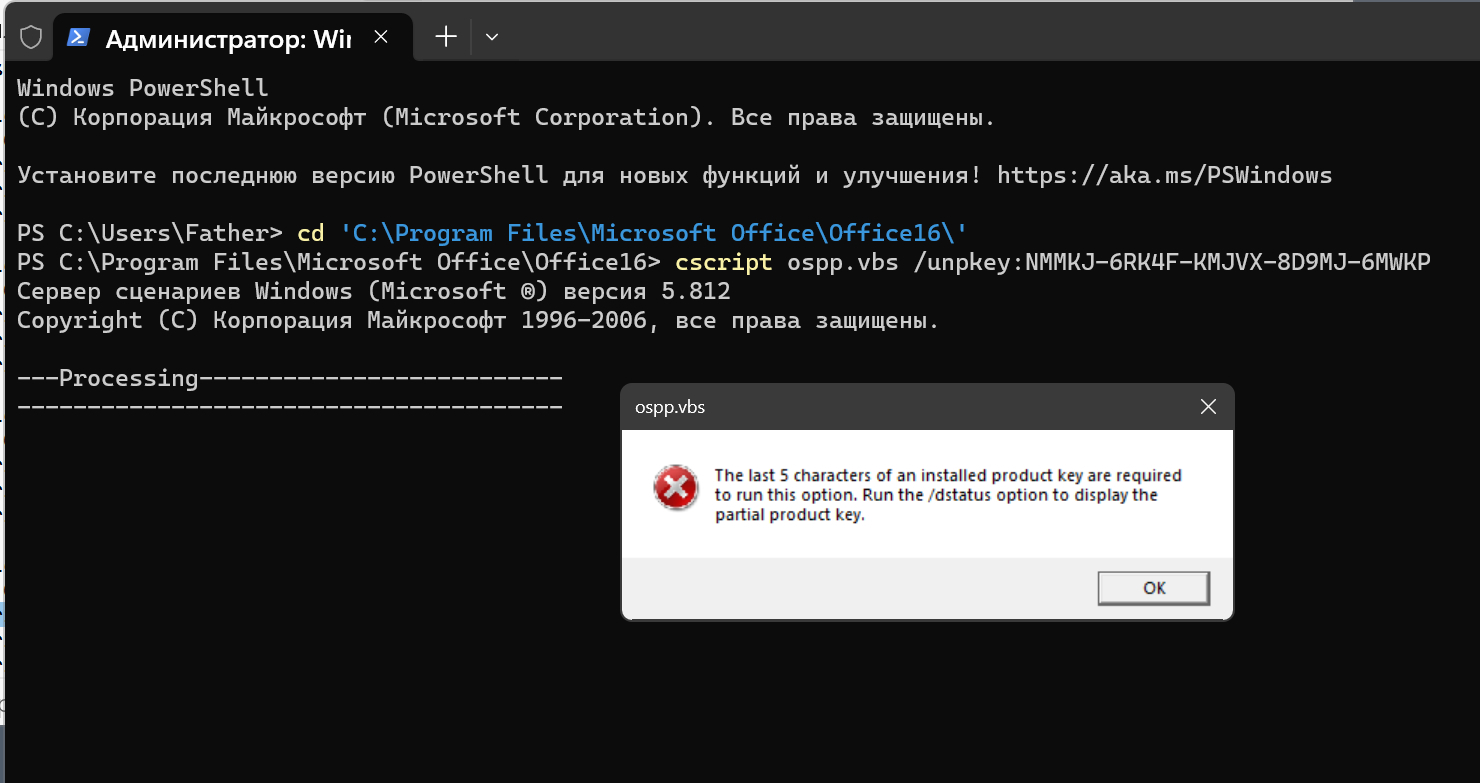1480x783 pixels.
Task: Click the 'PS C:\Users\Father>' prompt
Action: click(x=150, y=233)
